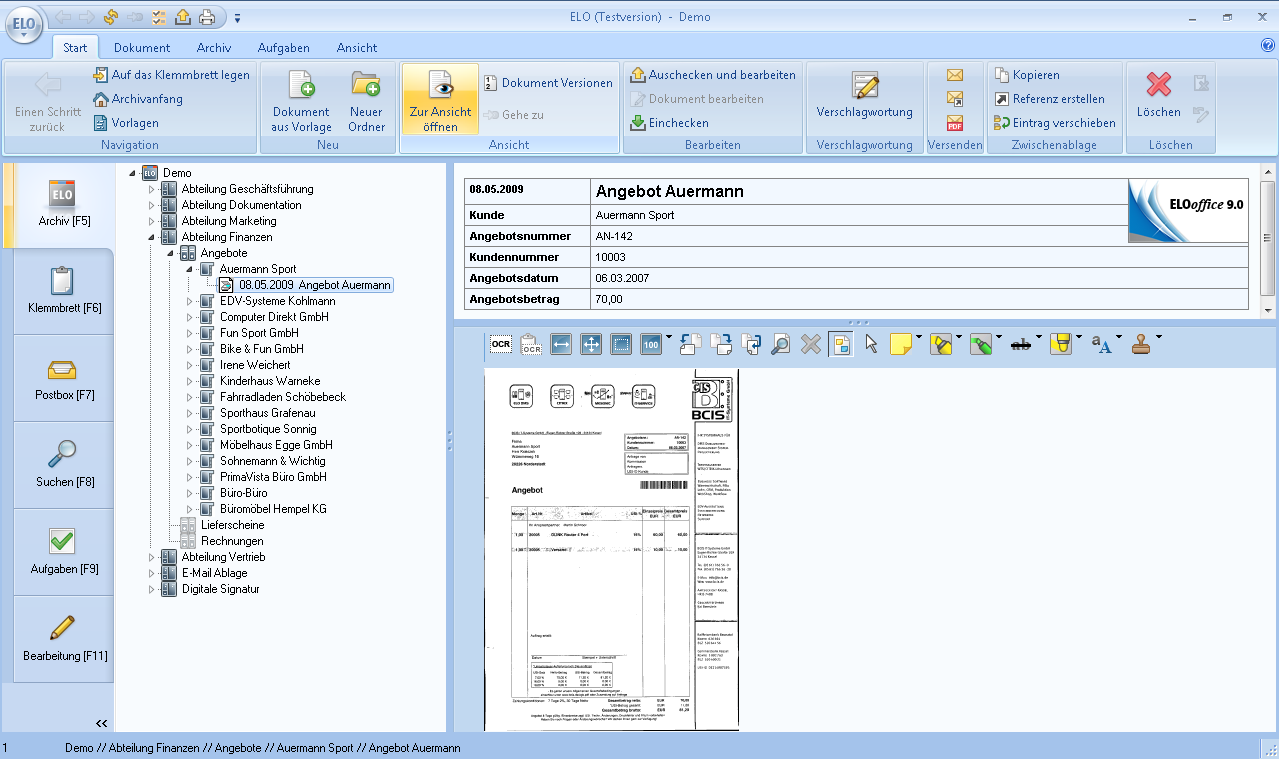Choose the stamp annotation tool

coord(1141,344)
